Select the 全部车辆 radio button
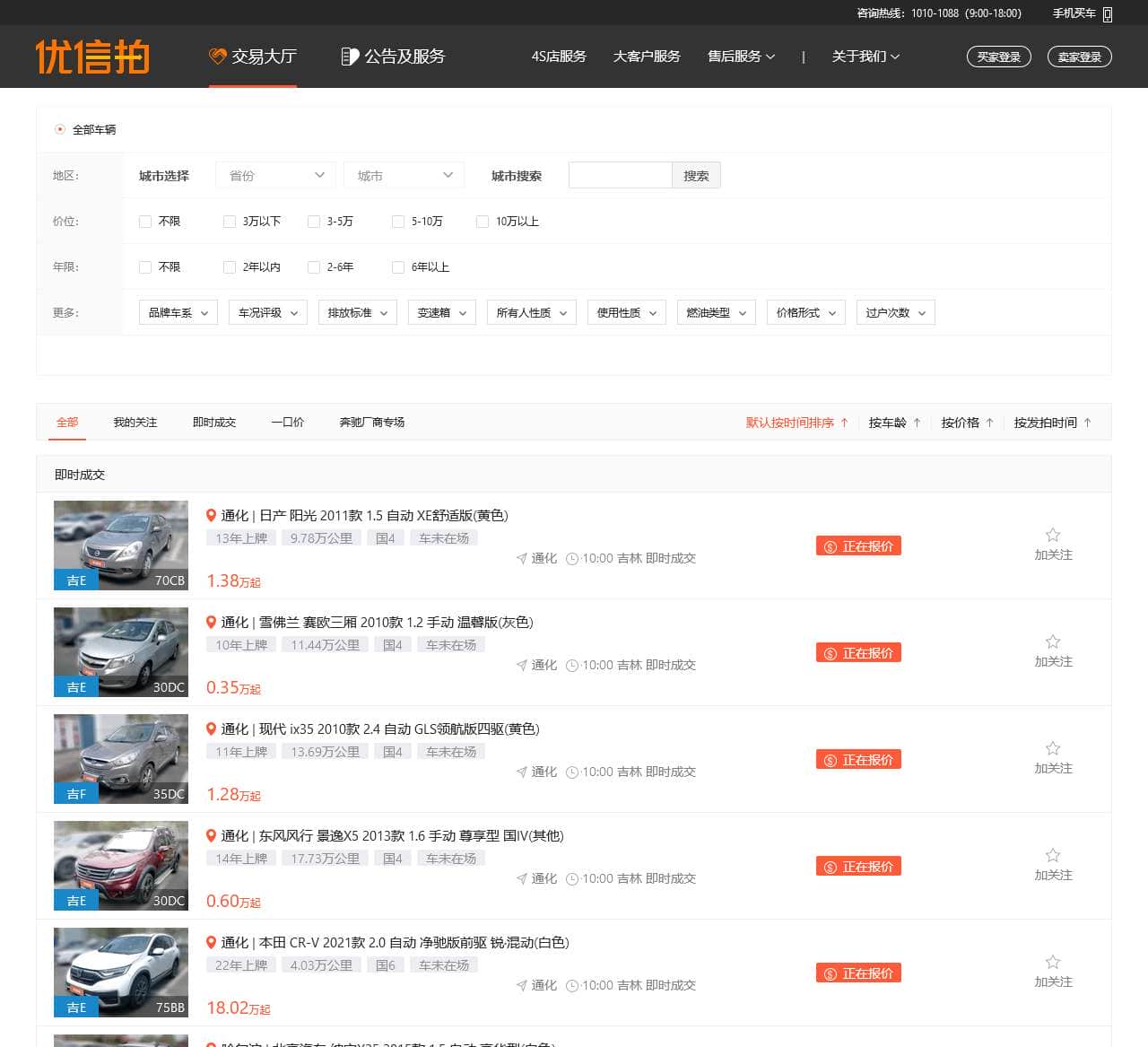The height and width of the screenshot is (1047, 1148). click(x=60, y=129)
